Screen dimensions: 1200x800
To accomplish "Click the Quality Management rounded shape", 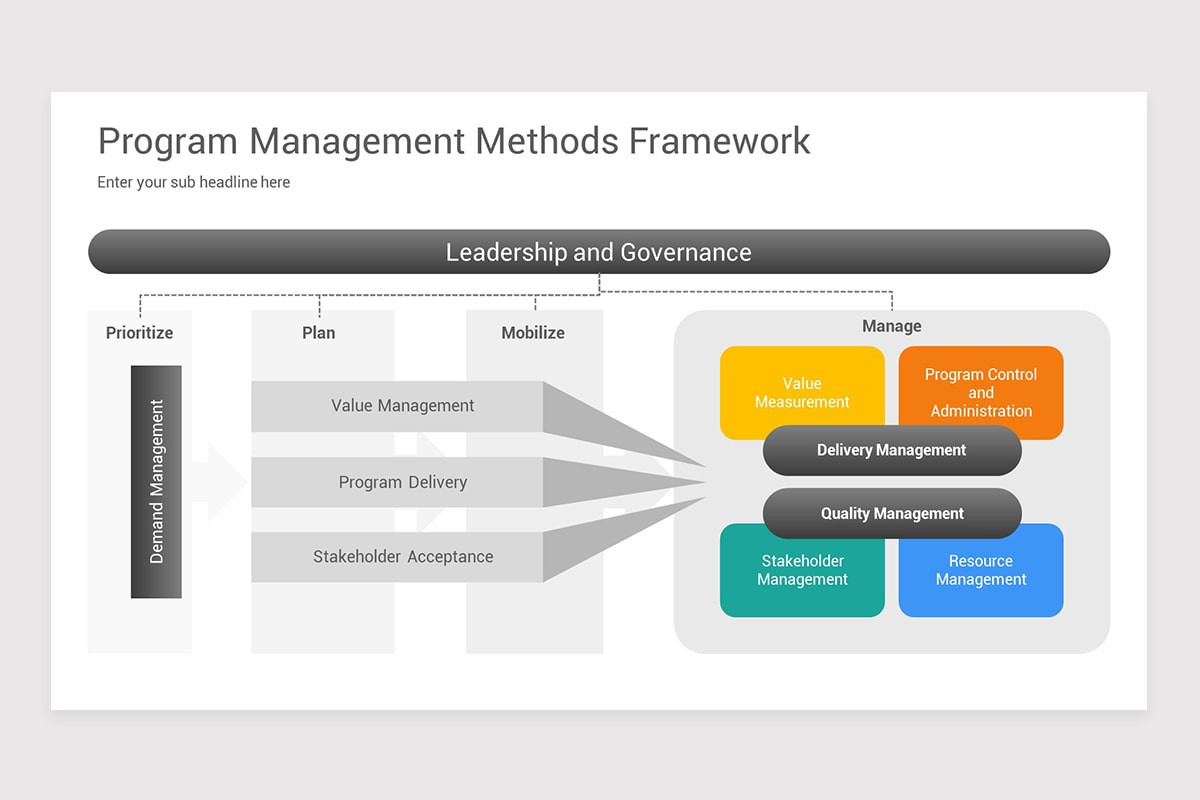I will [891, 513].
